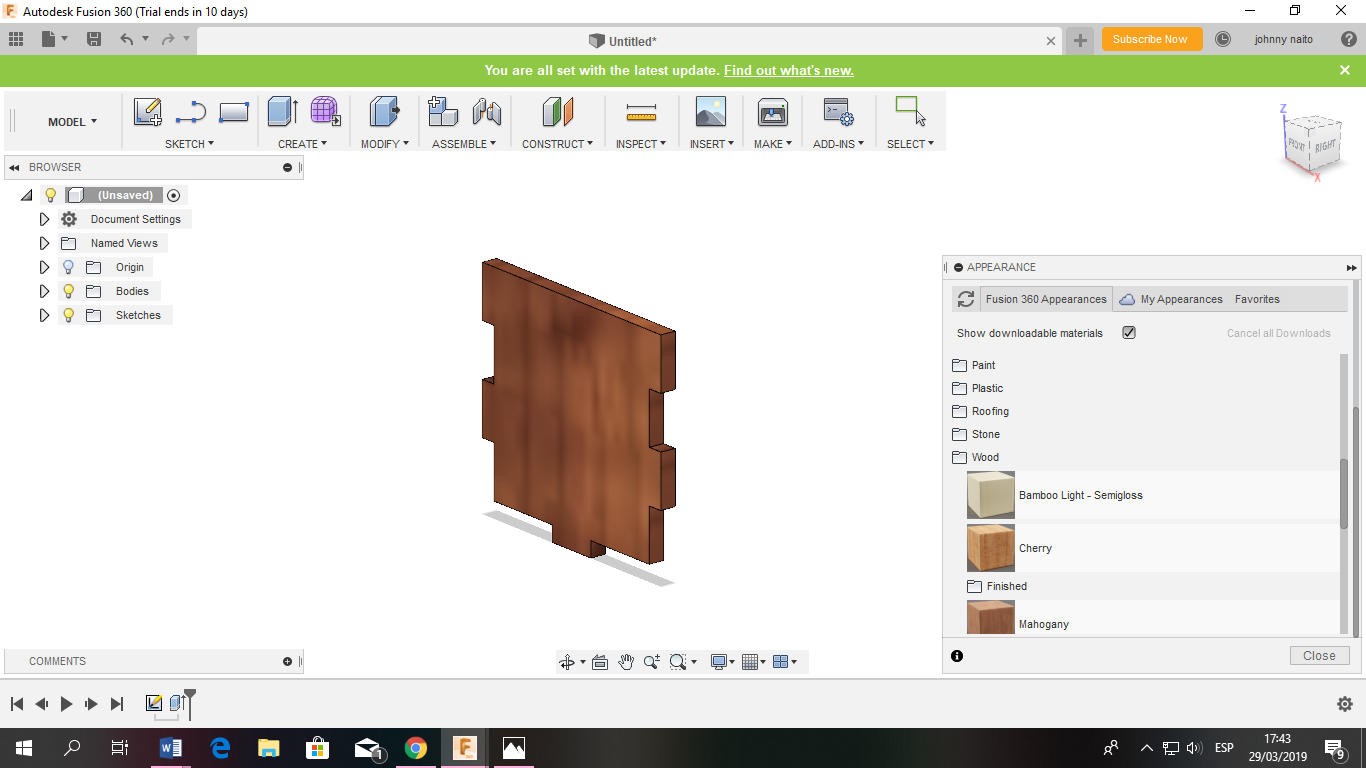Viewport: 1366px width, 768px height.
Task: Select the Line sketch tool icon
Action: [190, 112]
